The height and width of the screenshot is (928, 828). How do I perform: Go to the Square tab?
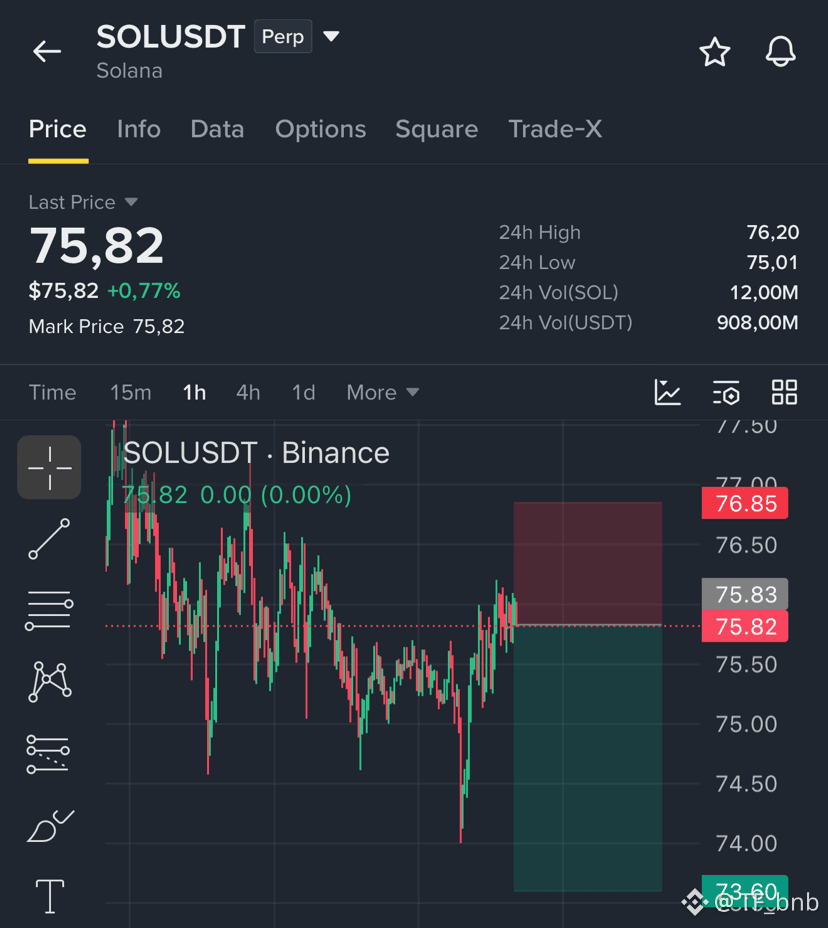[x=436, y=129]
